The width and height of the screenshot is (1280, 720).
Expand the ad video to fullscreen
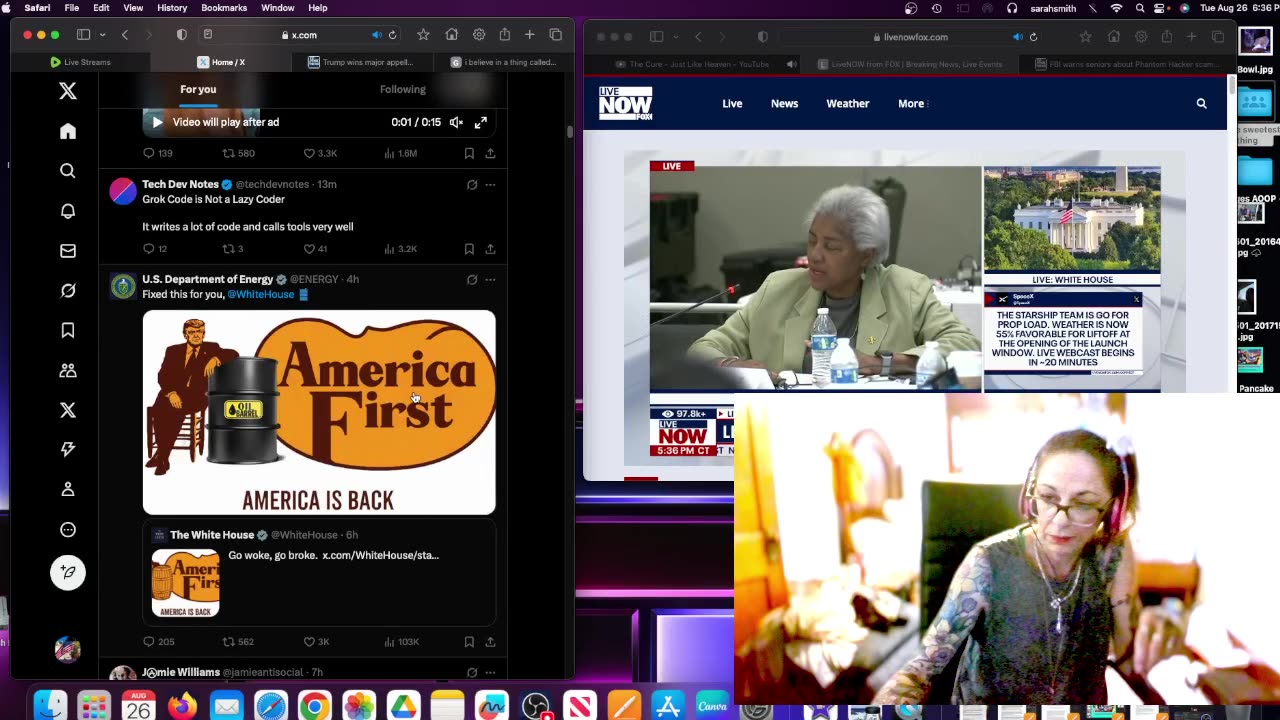[481, 122]
